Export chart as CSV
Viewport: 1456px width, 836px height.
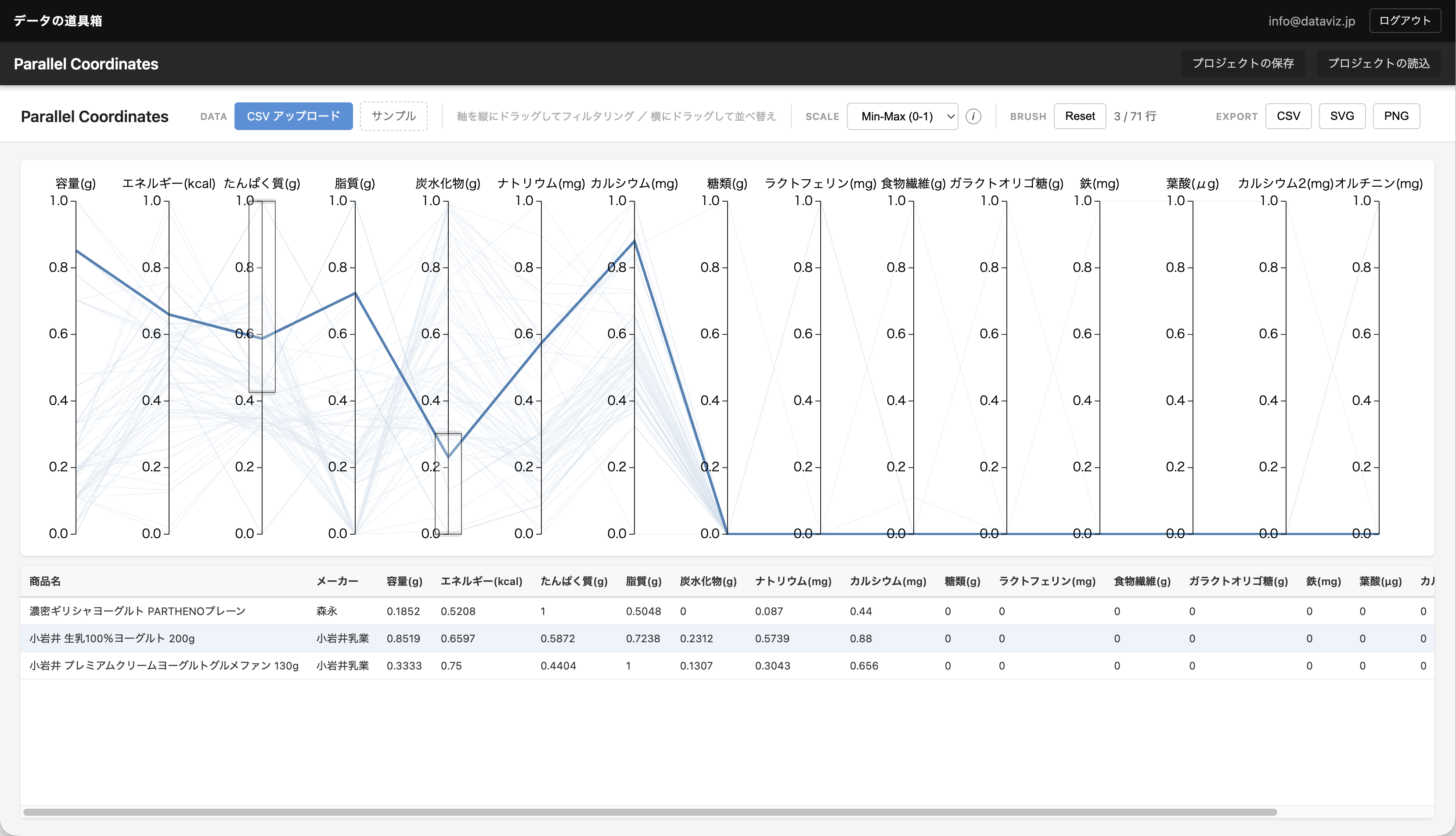[1288, 116]
